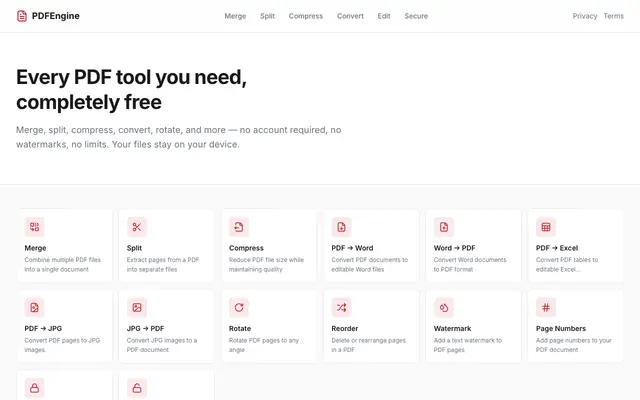This screenshot has height=400, width=640.
Task: Open the Word → PDF card title
Action: tap(454, 248)
